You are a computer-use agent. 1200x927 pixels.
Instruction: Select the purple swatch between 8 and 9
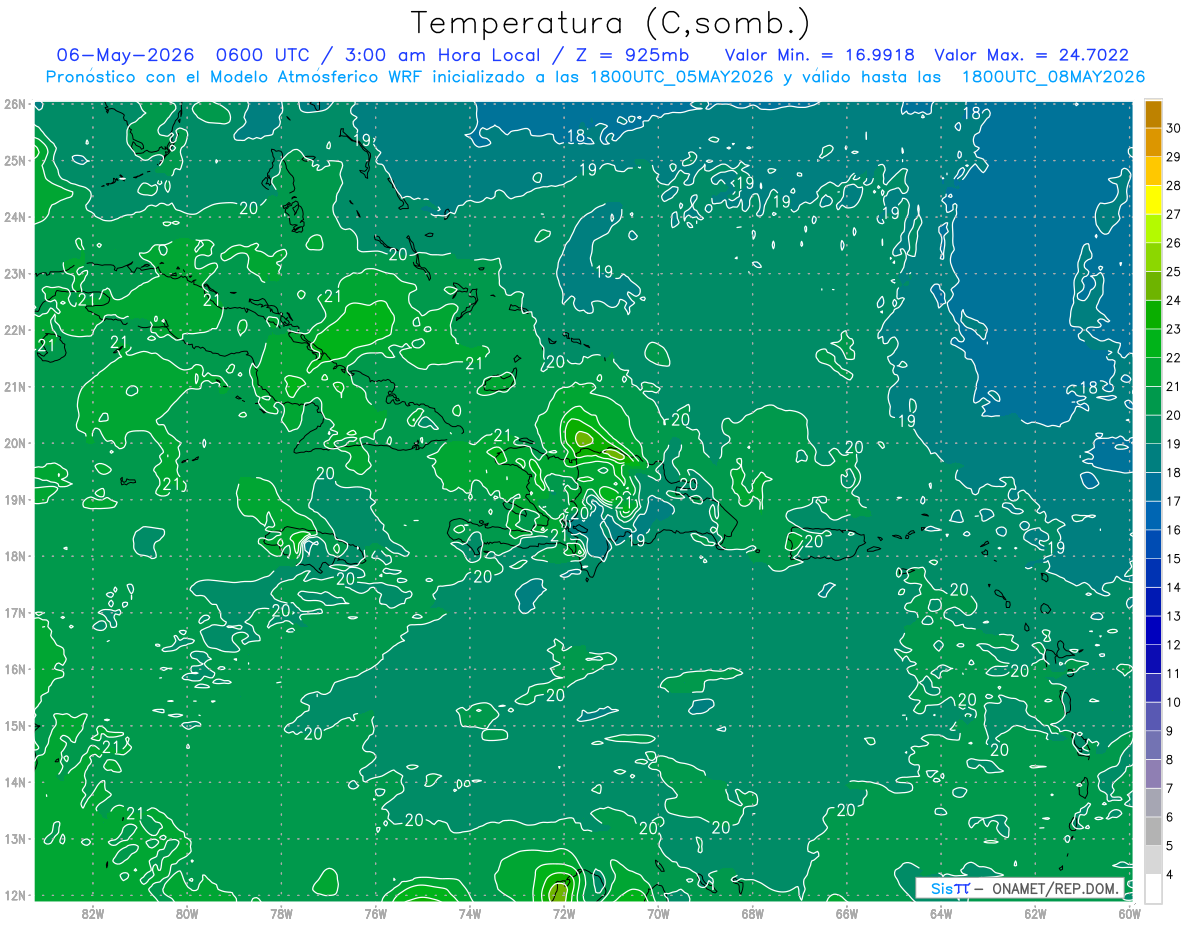[1153, 745]
